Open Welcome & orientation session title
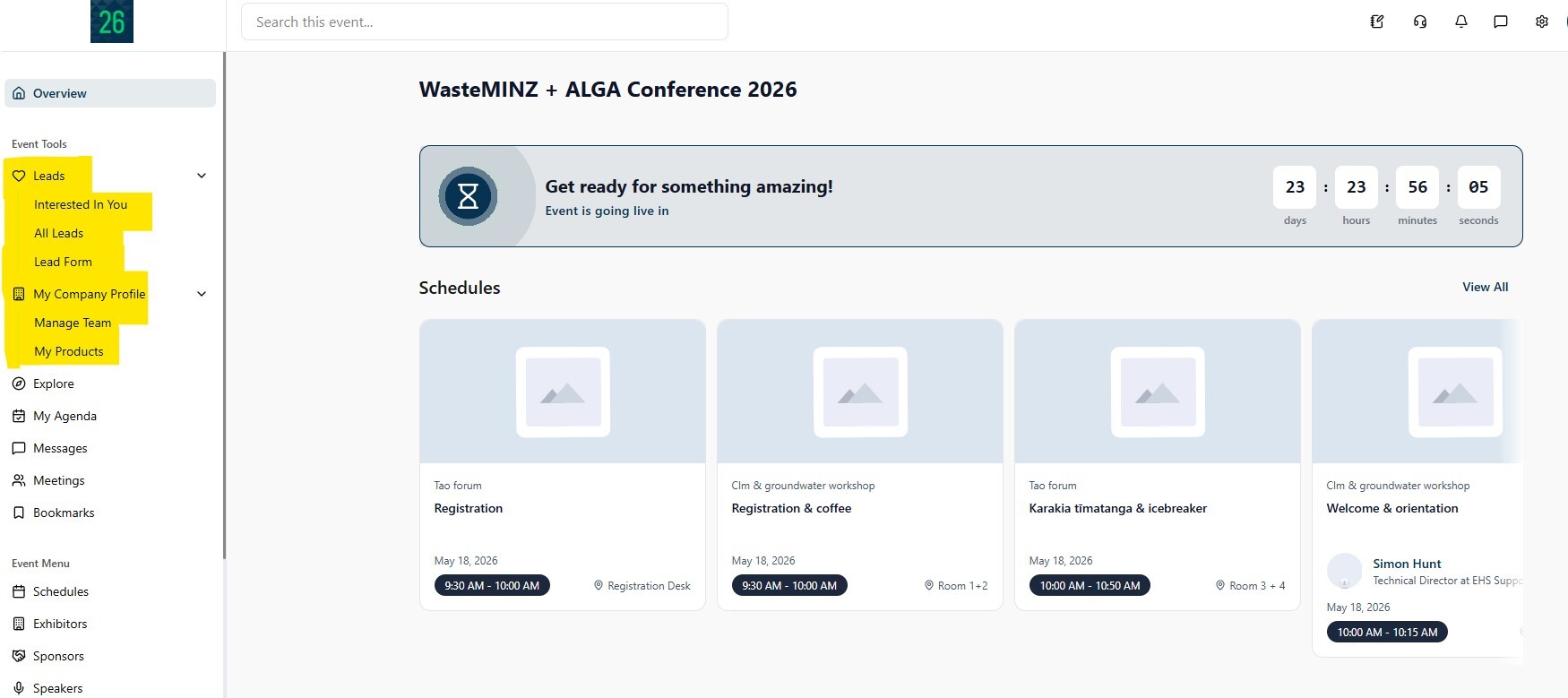1568x698 pixels. pos(1392,508)
